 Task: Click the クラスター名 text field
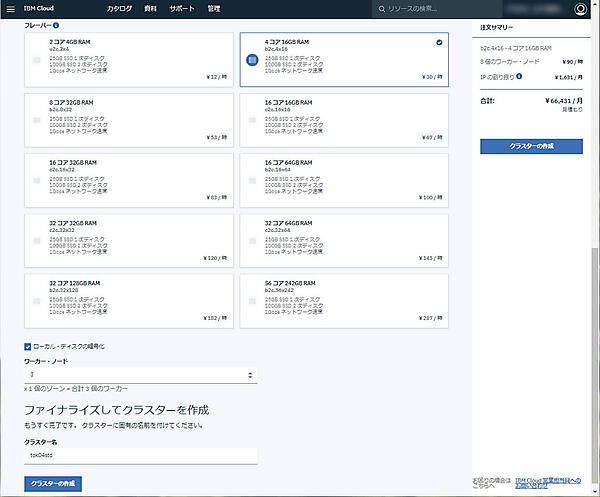point(140,455)
